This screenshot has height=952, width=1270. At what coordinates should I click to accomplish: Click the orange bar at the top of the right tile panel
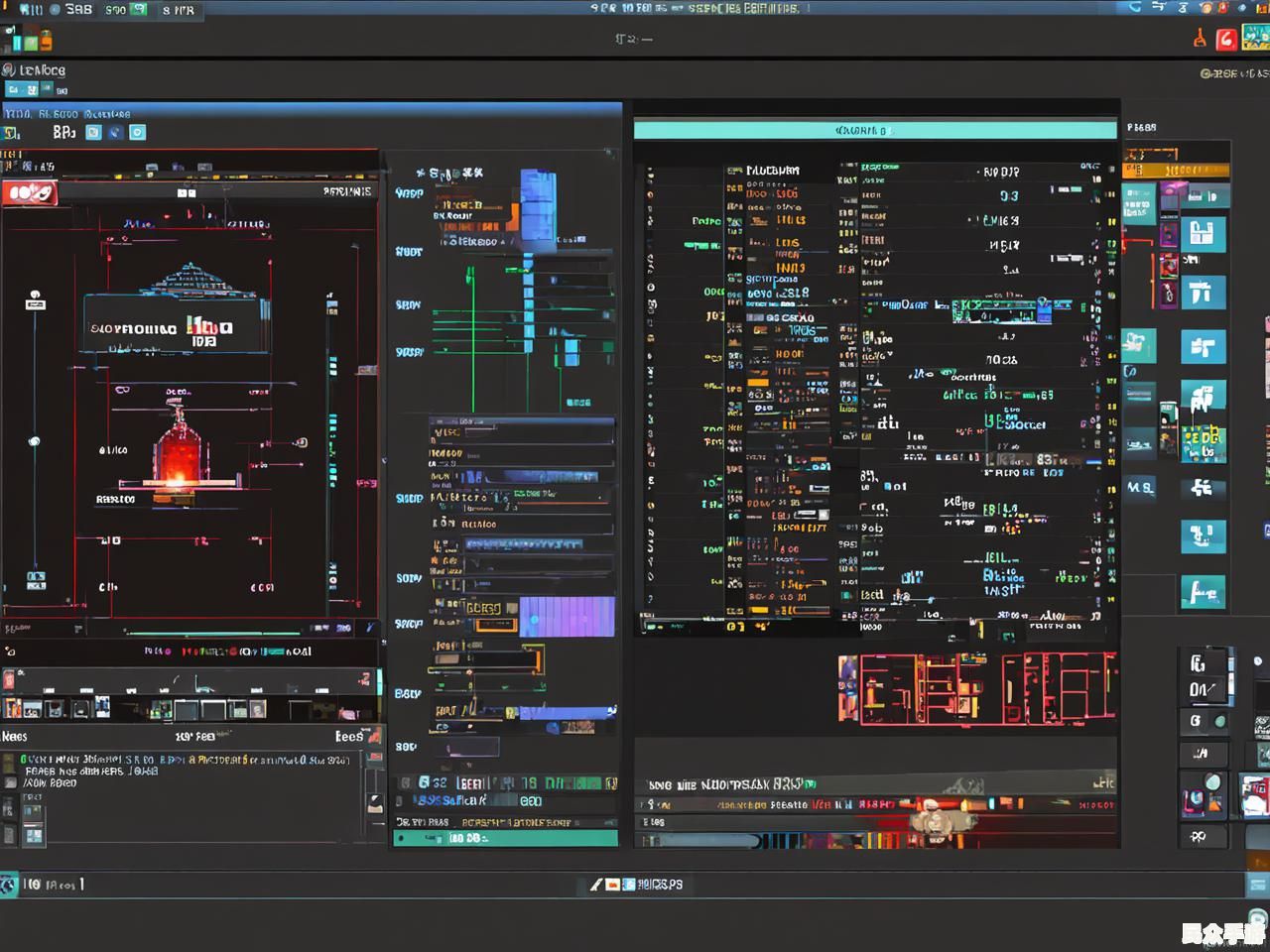tap(1177, 170)
